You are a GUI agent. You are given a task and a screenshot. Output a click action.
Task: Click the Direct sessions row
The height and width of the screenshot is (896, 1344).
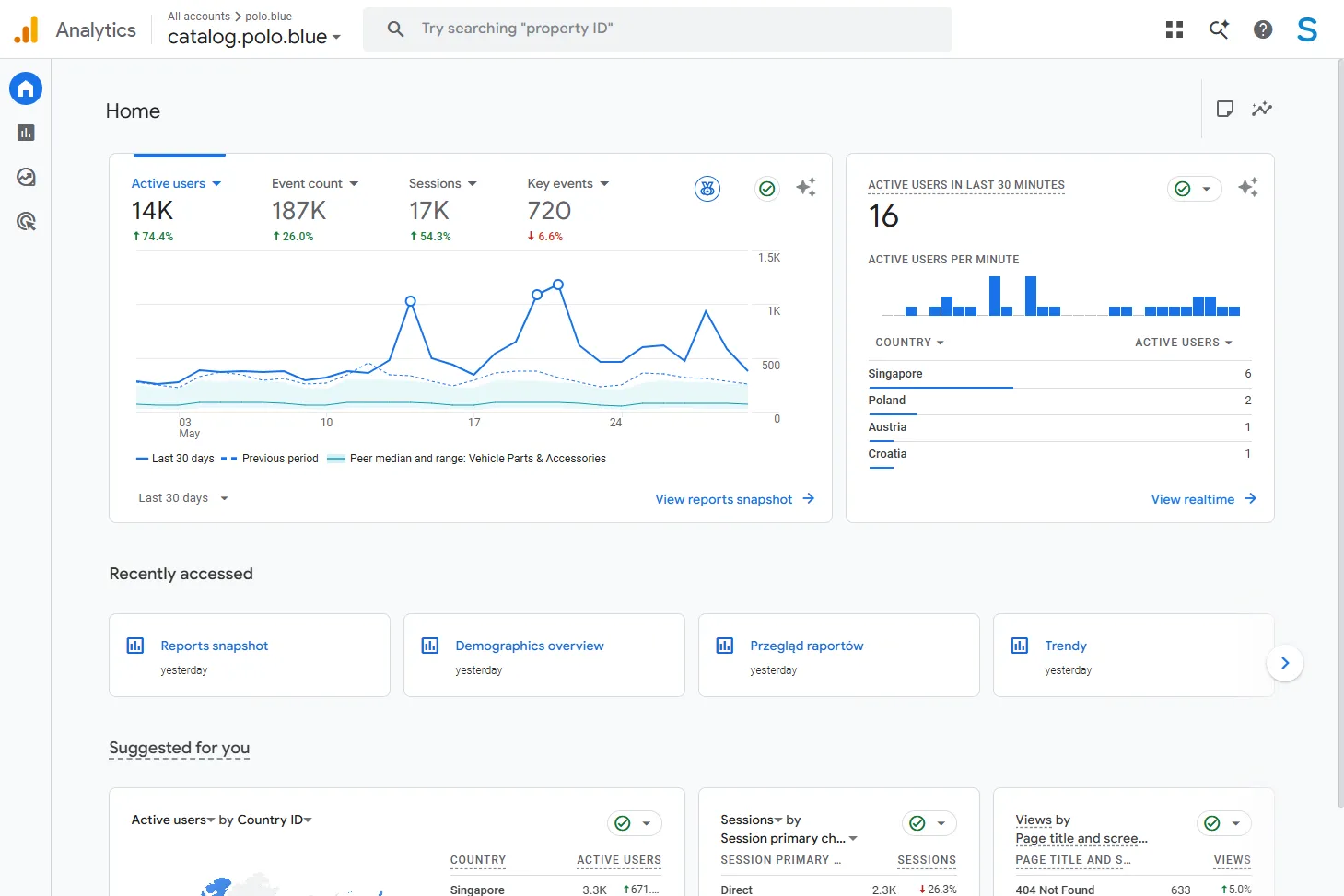point(838,890)
